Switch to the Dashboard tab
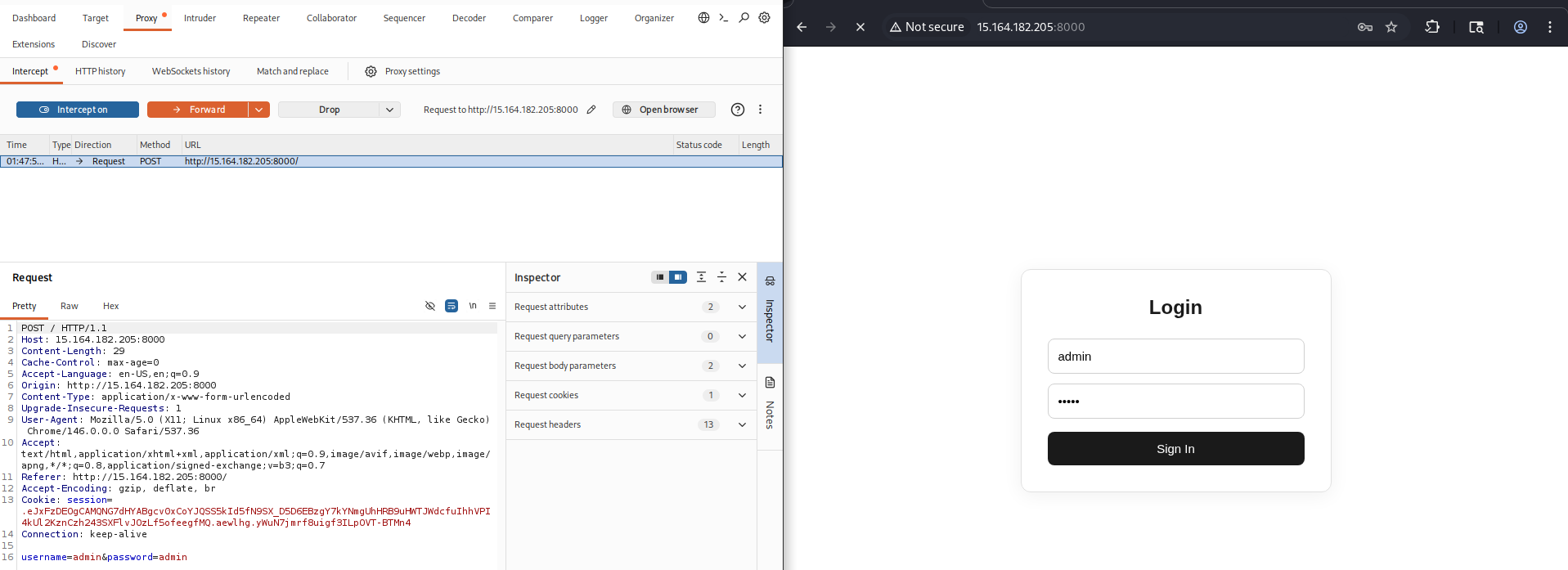This screenshot has width=1568, height=570. pyautogui.click(x=34, y=18)
